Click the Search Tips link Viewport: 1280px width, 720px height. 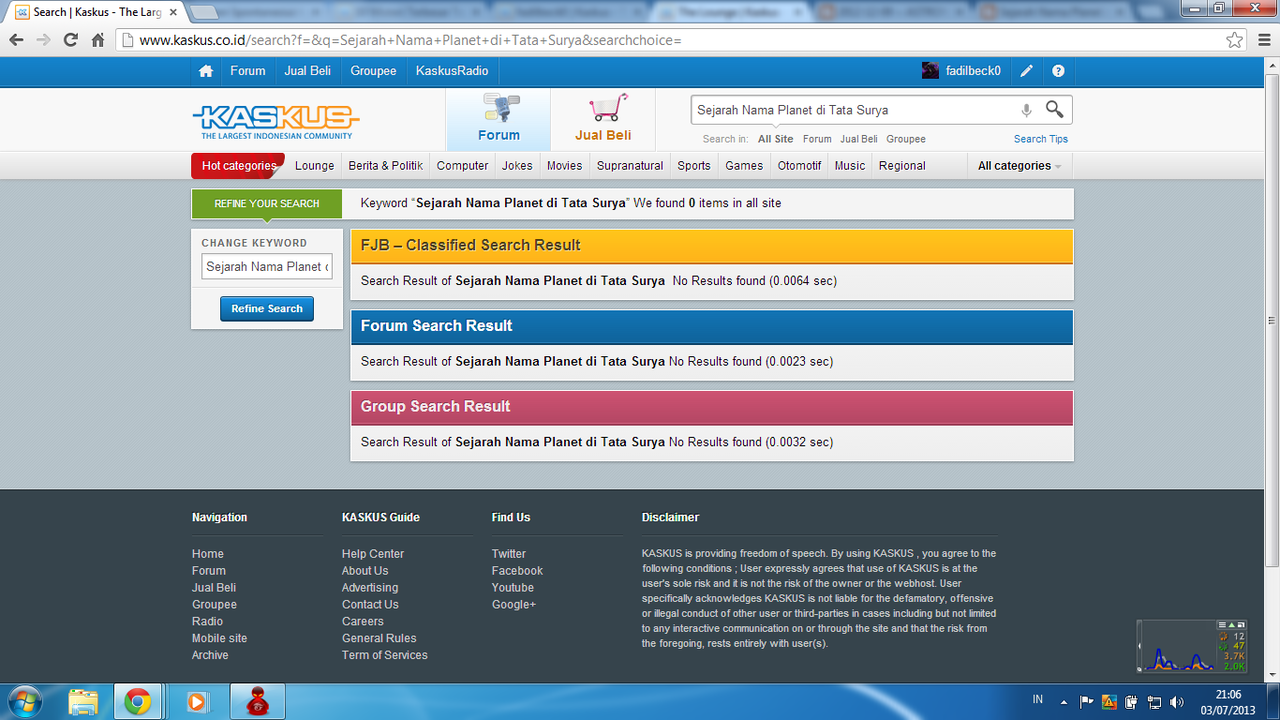pos(1041,139)
